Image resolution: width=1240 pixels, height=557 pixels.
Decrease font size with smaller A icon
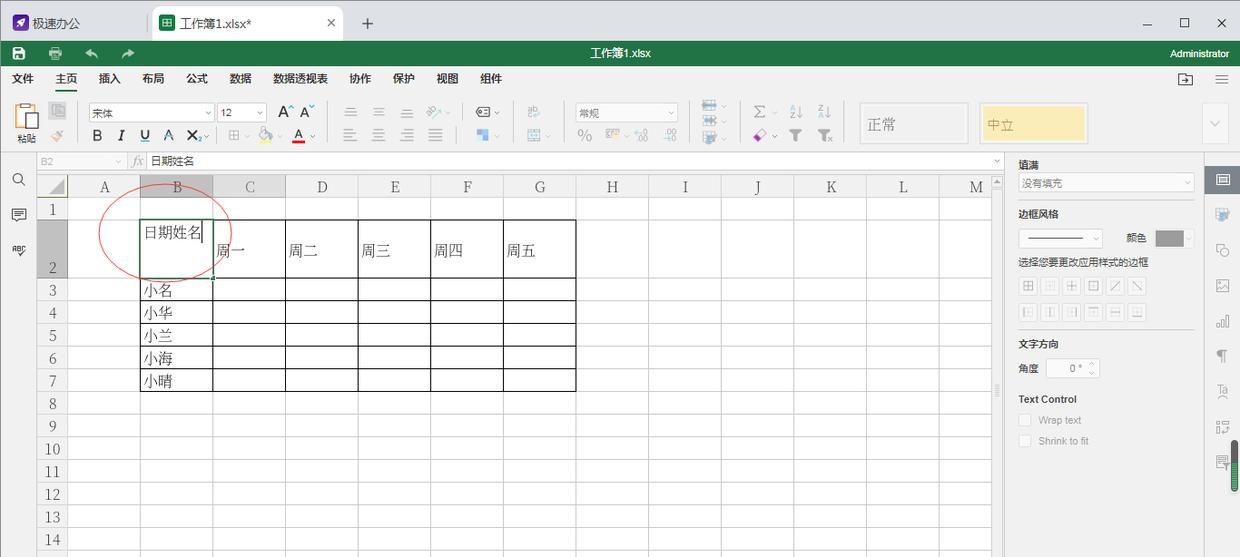[x=308, y=112]
